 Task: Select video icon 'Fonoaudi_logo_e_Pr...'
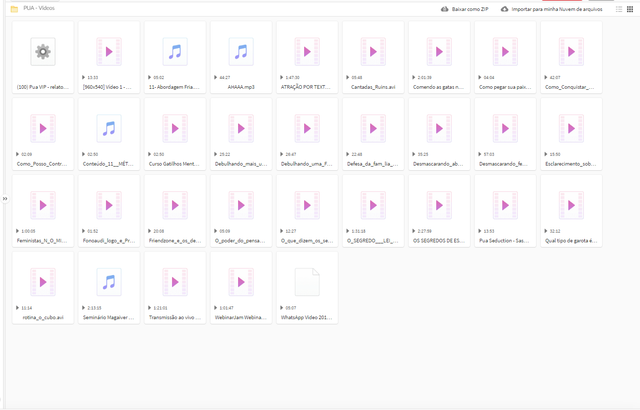109,205
